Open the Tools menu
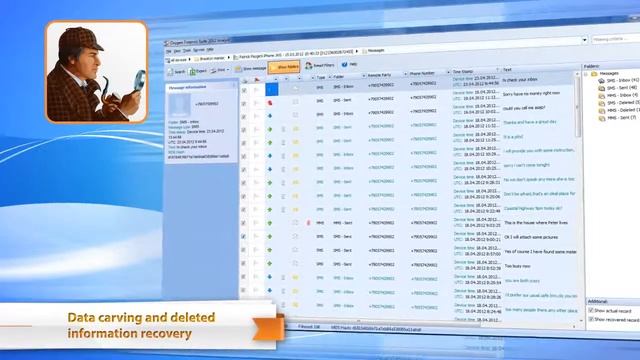 tap(187, 51)
